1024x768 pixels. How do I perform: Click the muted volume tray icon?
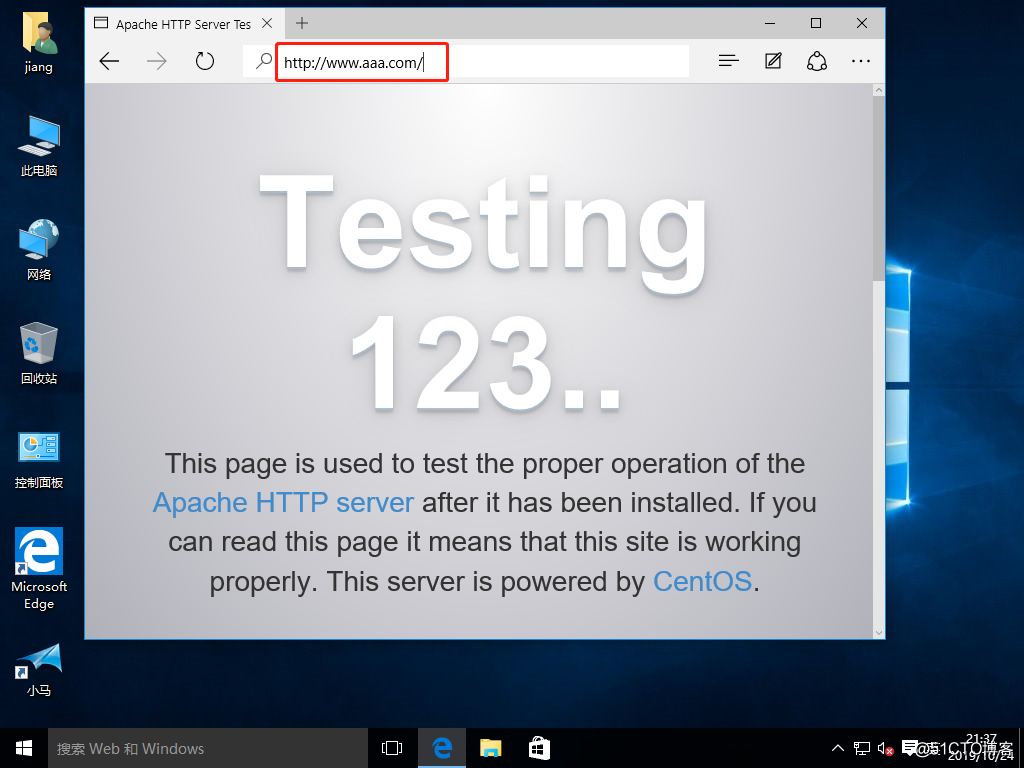click(886, 748)
